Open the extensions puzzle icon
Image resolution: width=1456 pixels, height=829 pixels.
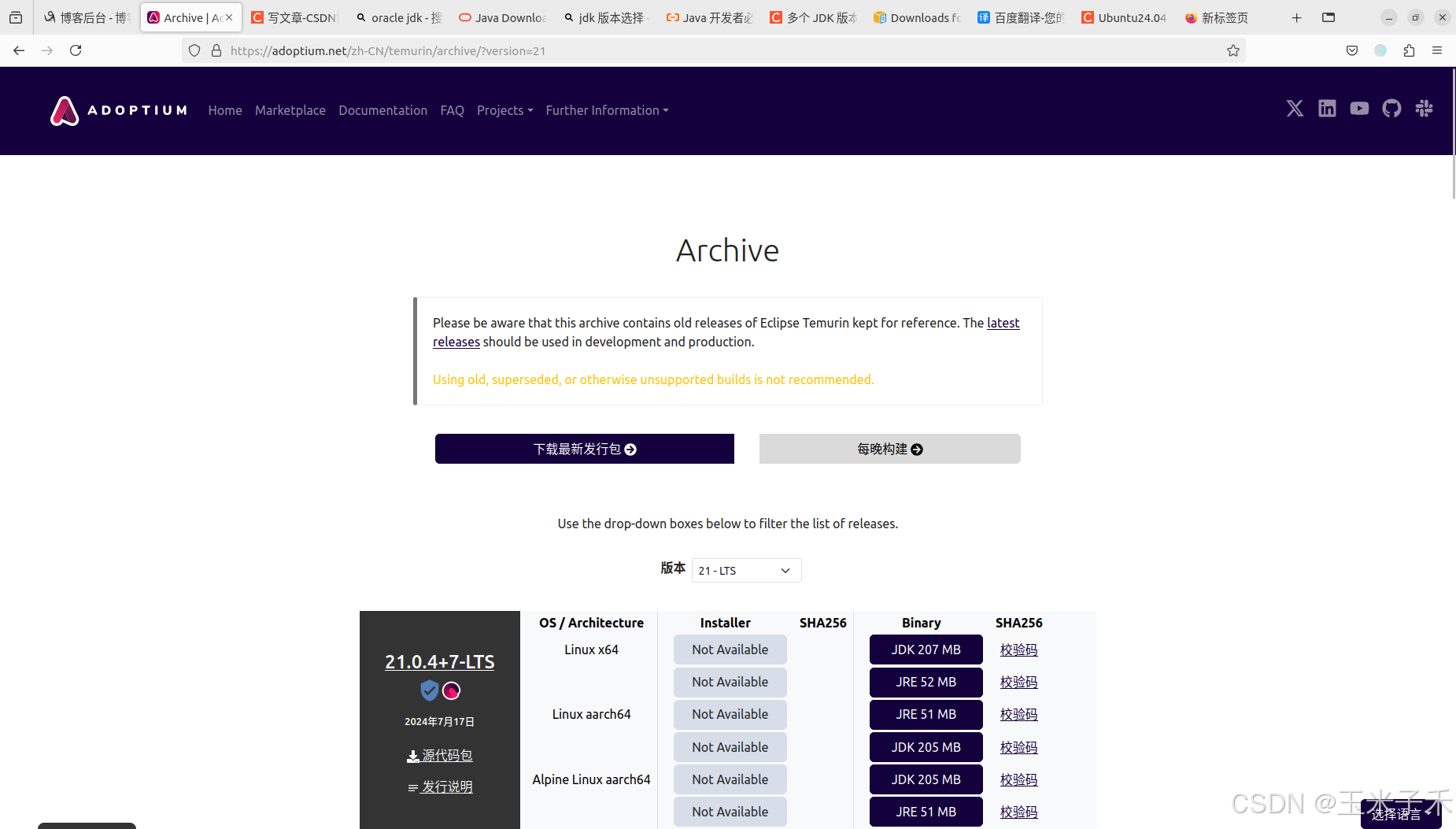[1409, 50]
